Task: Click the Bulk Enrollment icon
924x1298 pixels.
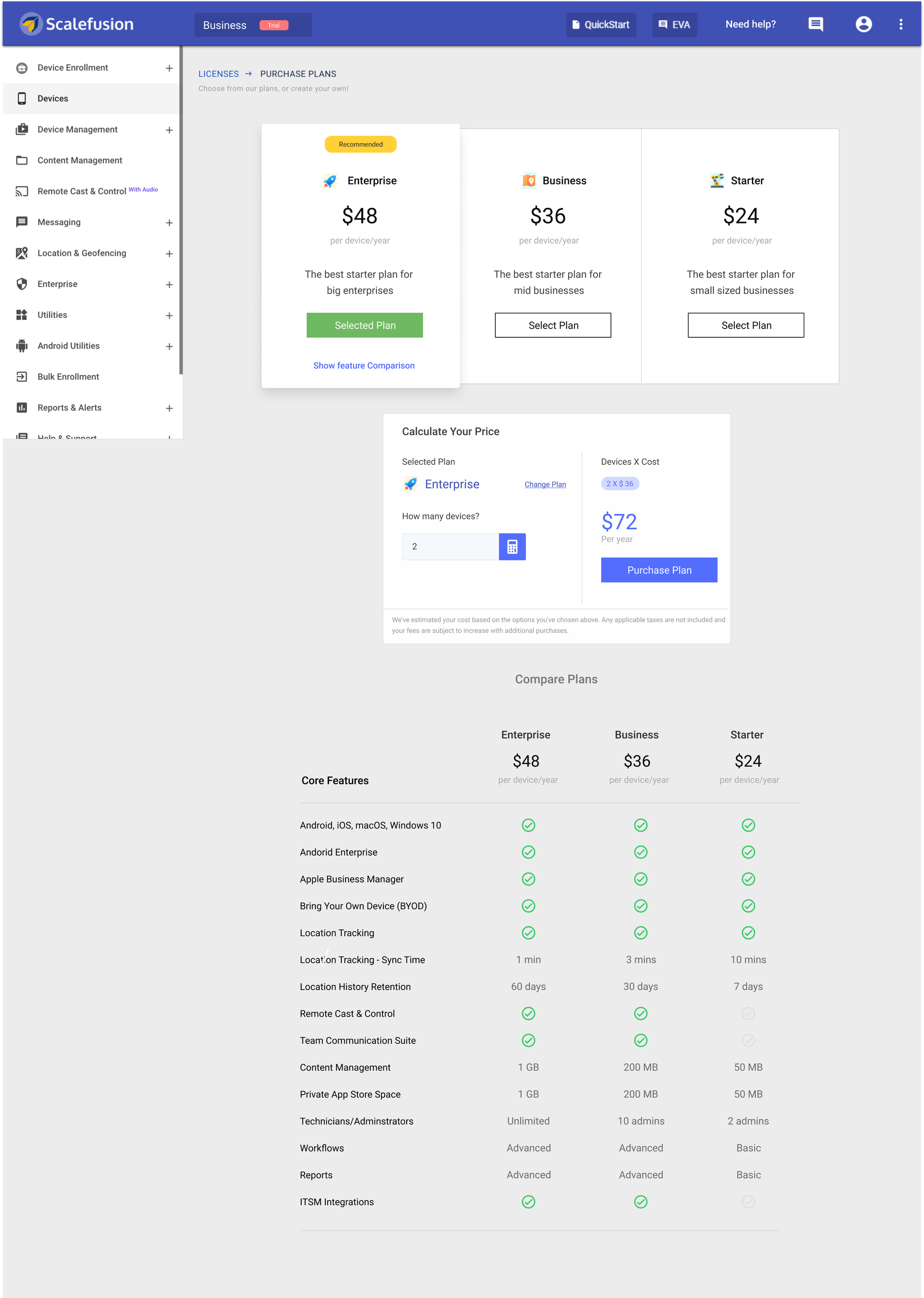Action: pos(22,377)
